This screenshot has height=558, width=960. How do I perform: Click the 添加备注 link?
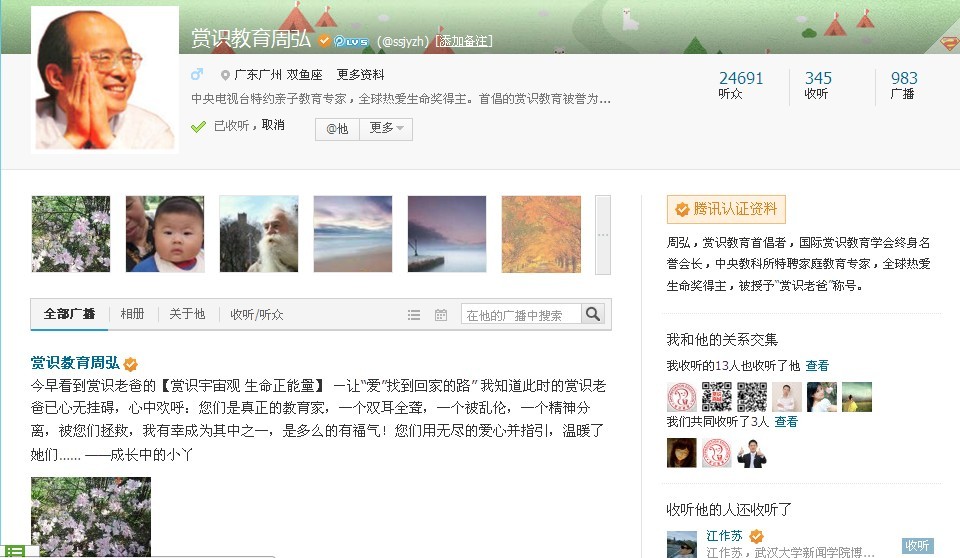coord(464,41)
